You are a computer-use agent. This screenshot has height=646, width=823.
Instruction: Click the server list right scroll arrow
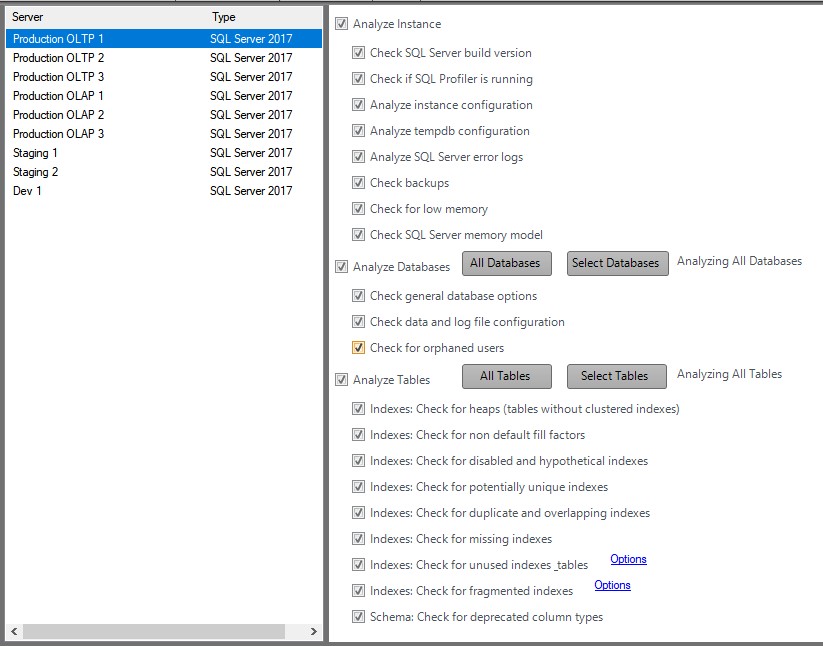pyautogui.click(x=313, y=632)
